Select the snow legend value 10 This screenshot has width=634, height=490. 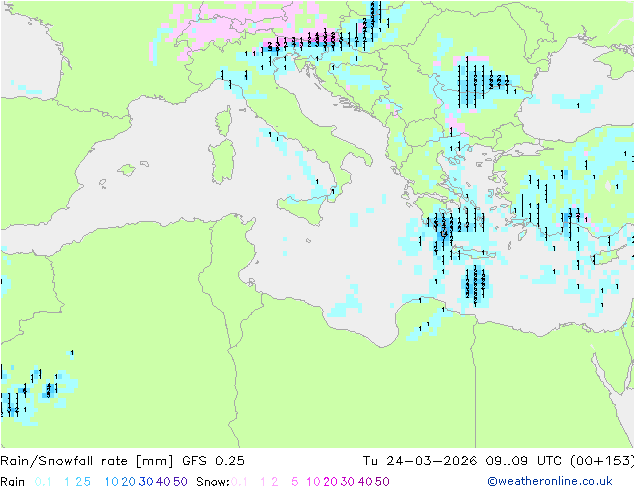313,482
